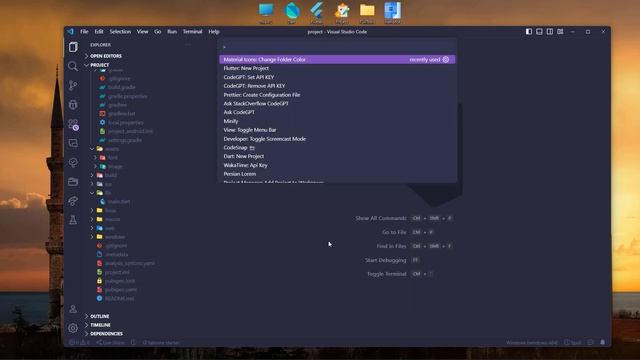Select CodeGPT: Set API KEY command
640x360 pixels.
(x=337, y=77)
